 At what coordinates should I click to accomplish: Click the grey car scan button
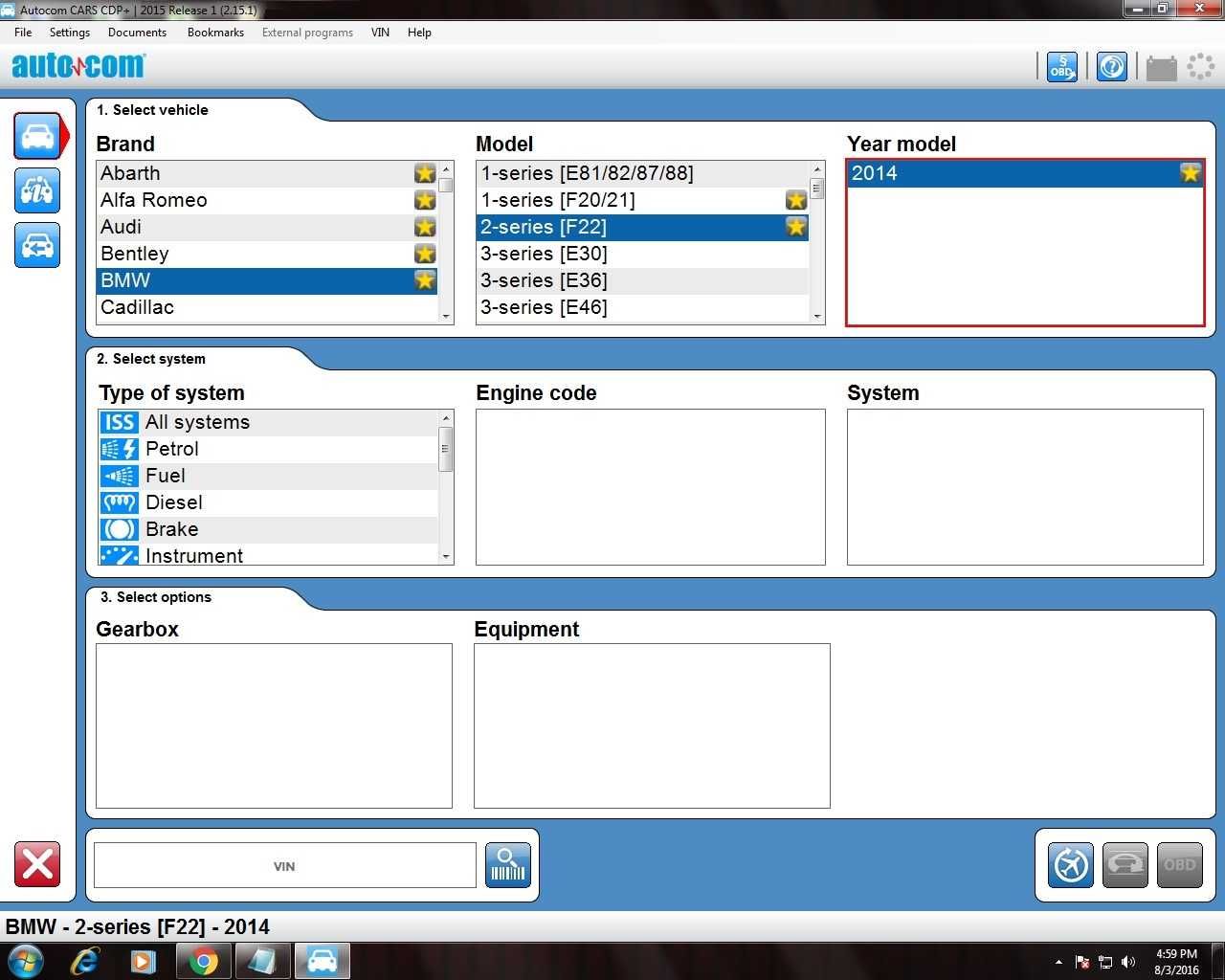tap(1125, 865)
